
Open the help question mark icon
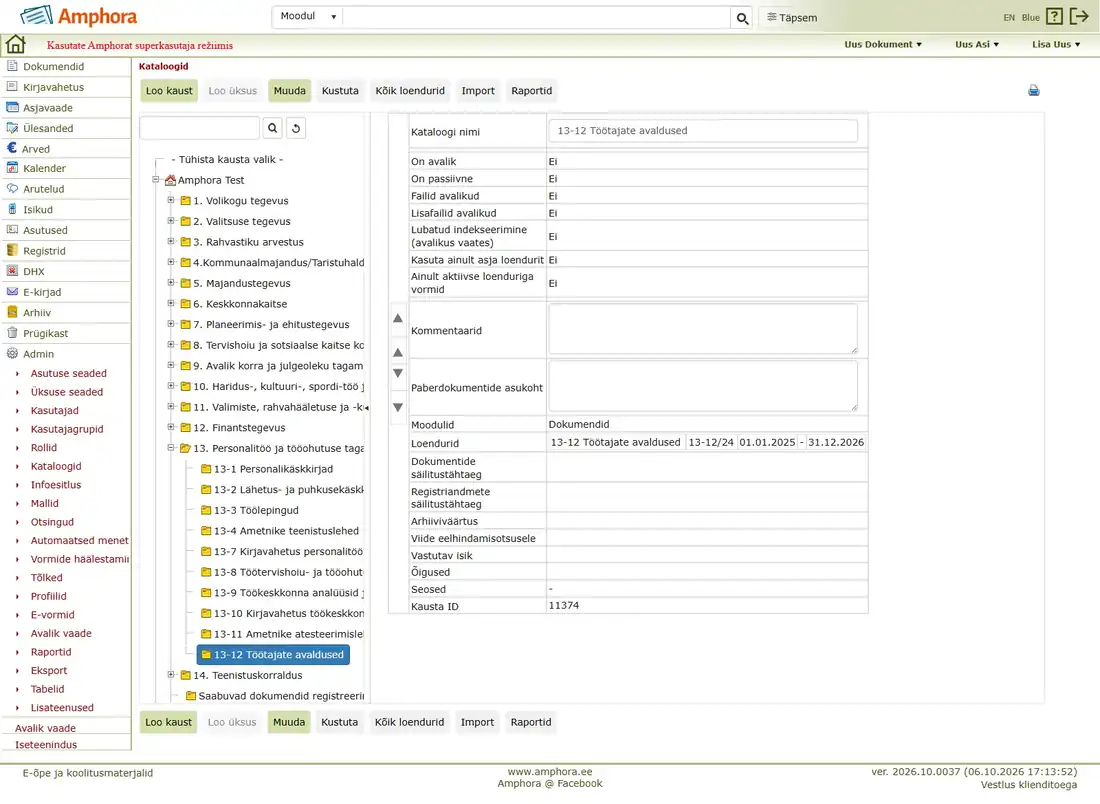coord(1054,16)
